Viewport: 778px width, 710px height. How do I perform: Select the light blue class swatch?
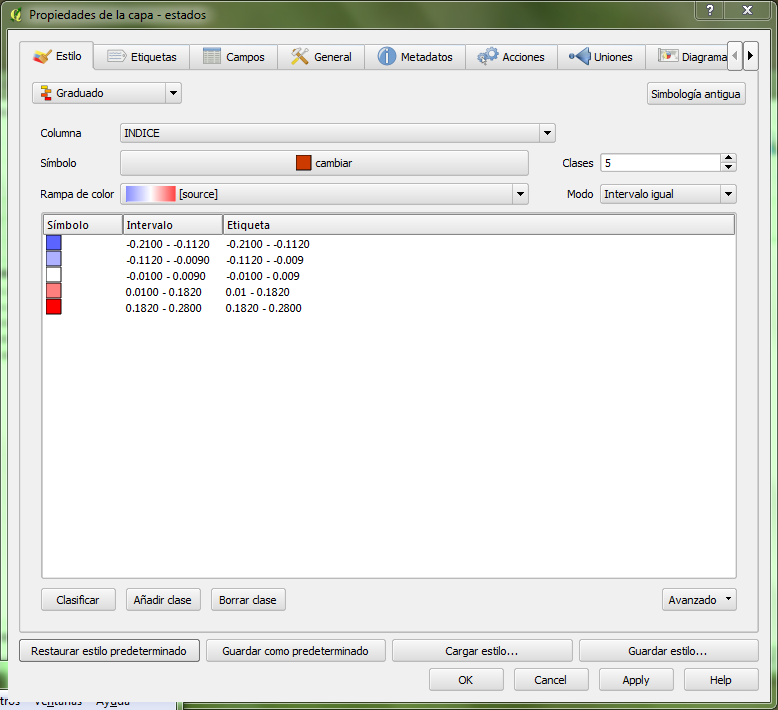click(54, 259)
